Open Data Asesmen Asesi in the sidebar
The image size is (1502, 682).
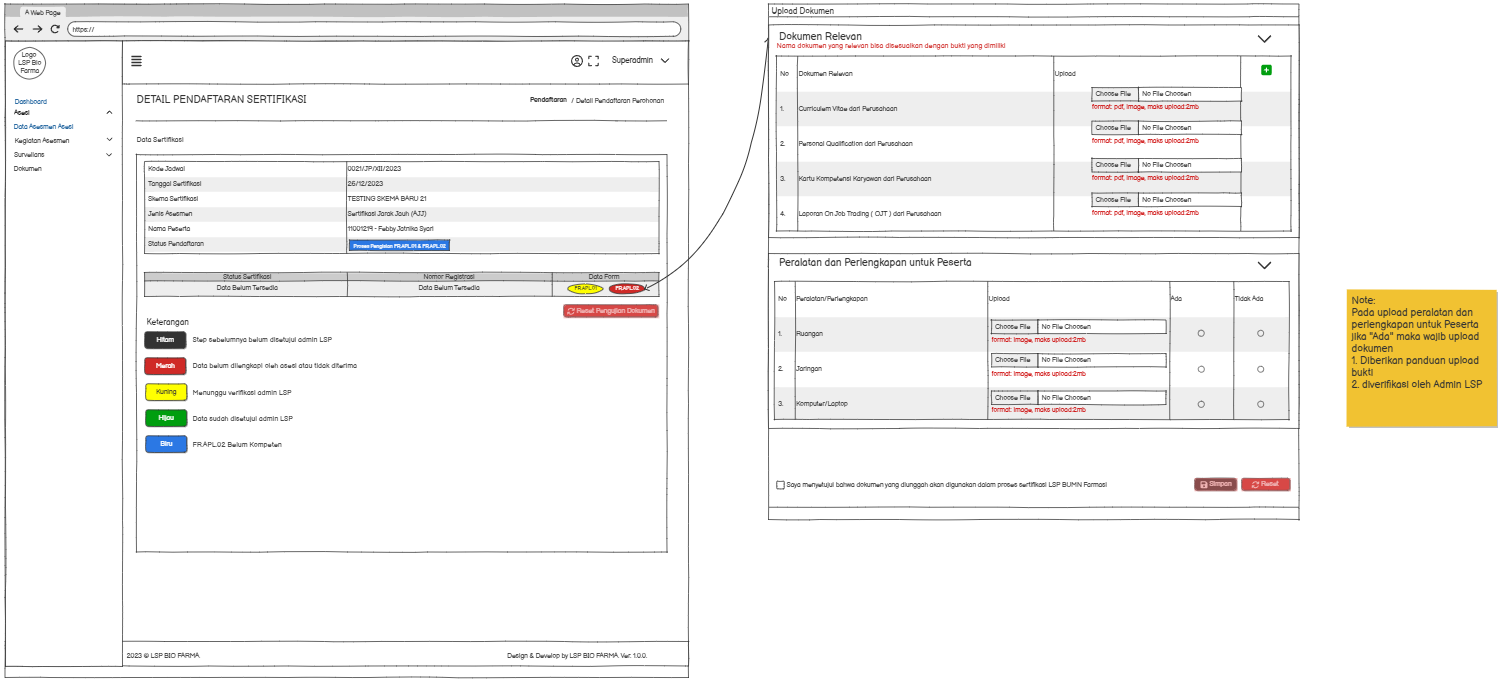click(x=43, y=127)
